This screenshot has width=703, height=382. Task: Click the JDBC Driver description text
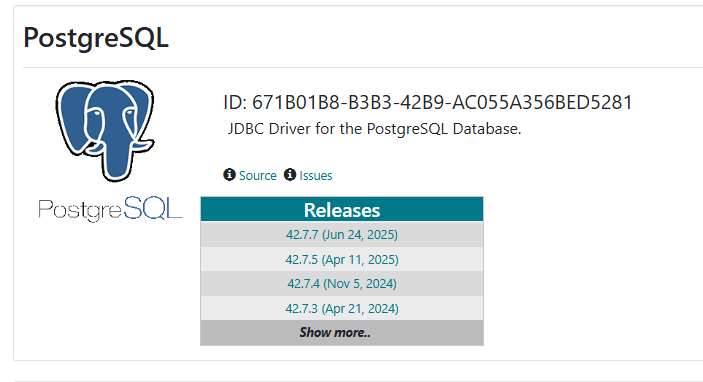point(374,129)
